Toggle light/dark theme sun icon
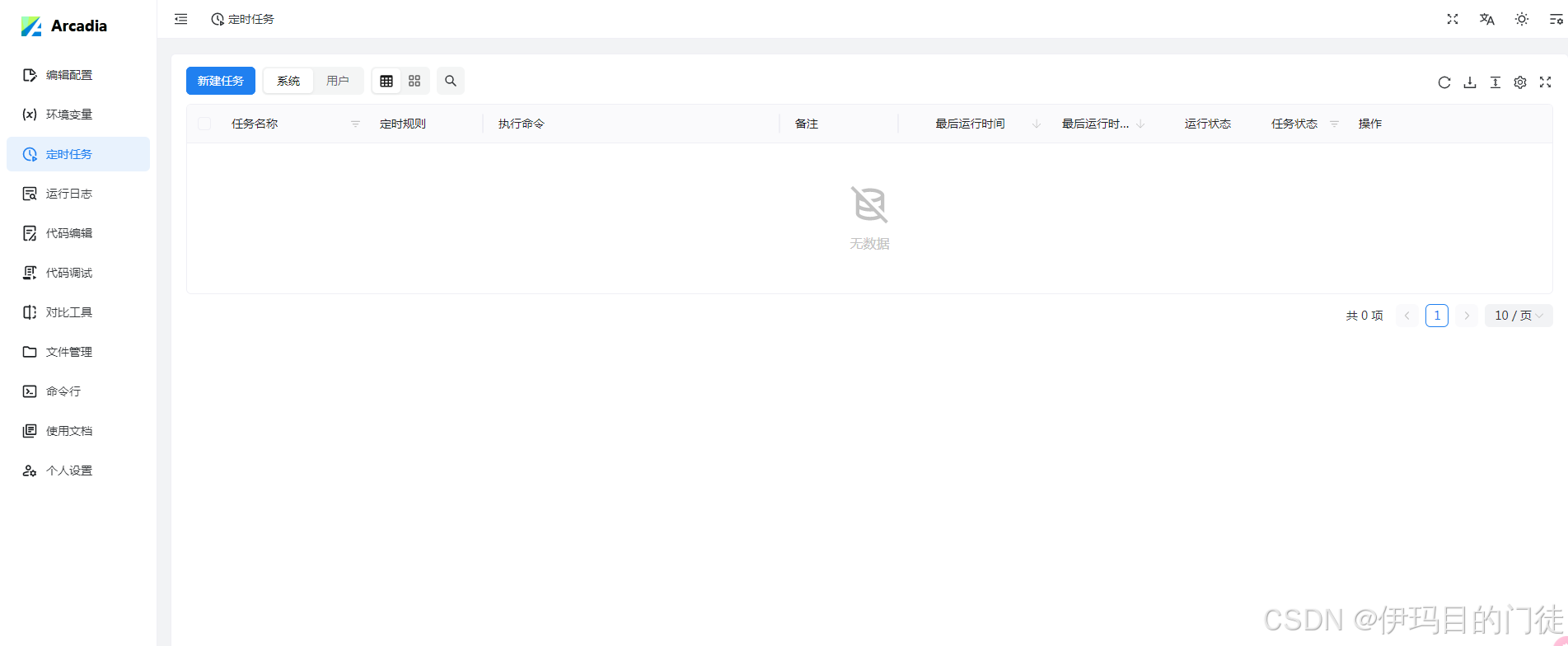 pyautogui.click(x=1522, y=19)
